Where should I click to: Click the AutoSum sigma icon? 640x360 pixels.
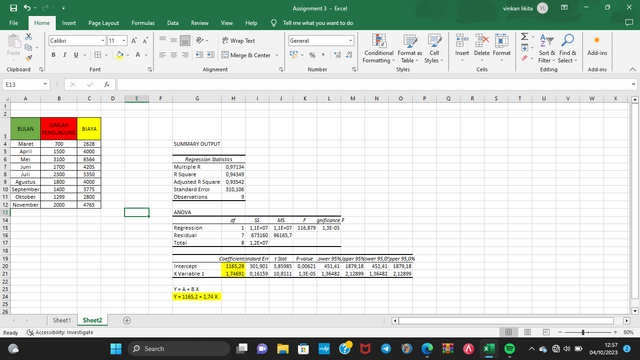click(x=524, y=37)
